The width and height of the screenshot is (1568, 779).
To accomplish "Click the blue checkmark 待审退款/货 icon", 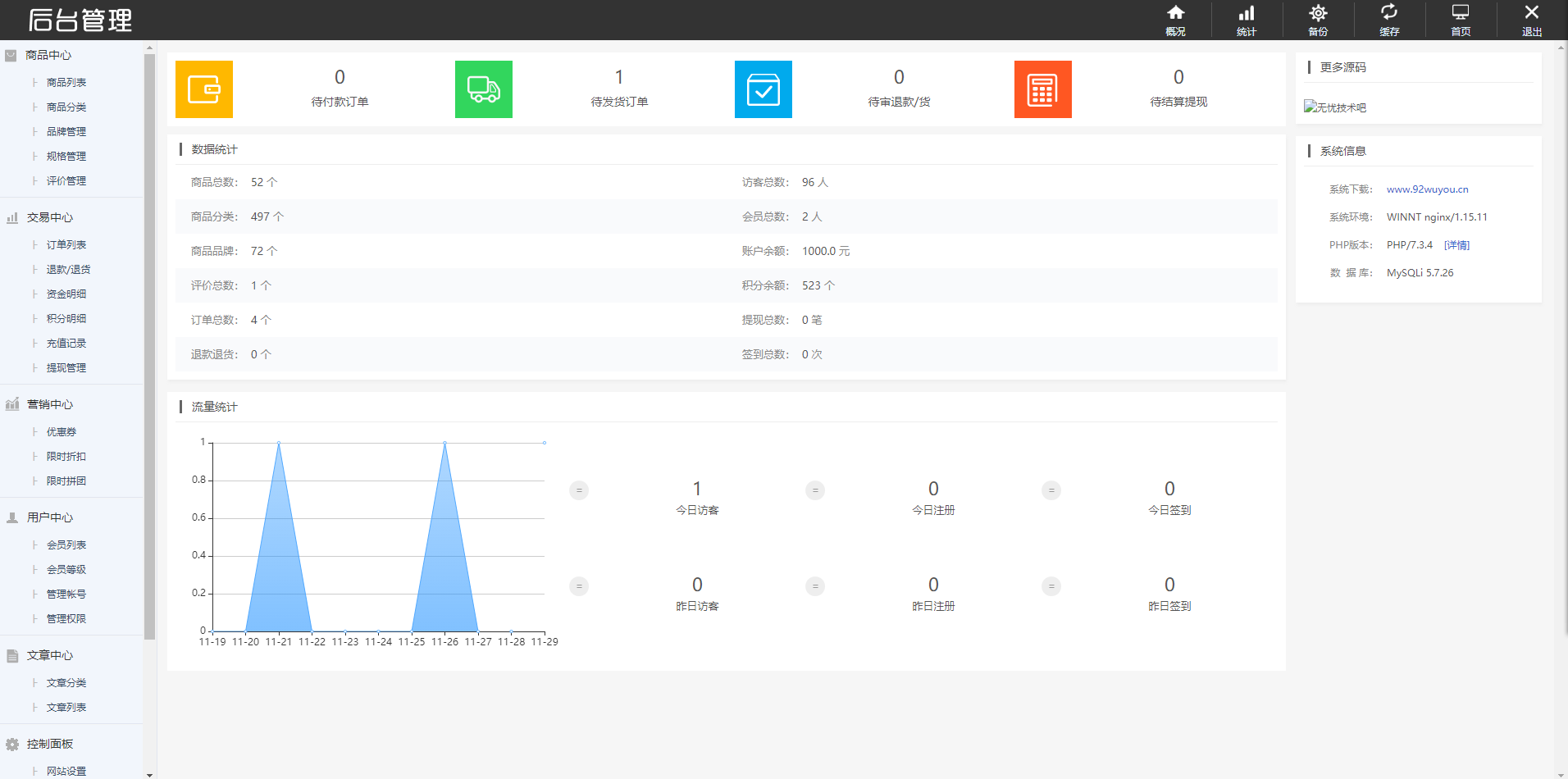I will pos(763,89).
